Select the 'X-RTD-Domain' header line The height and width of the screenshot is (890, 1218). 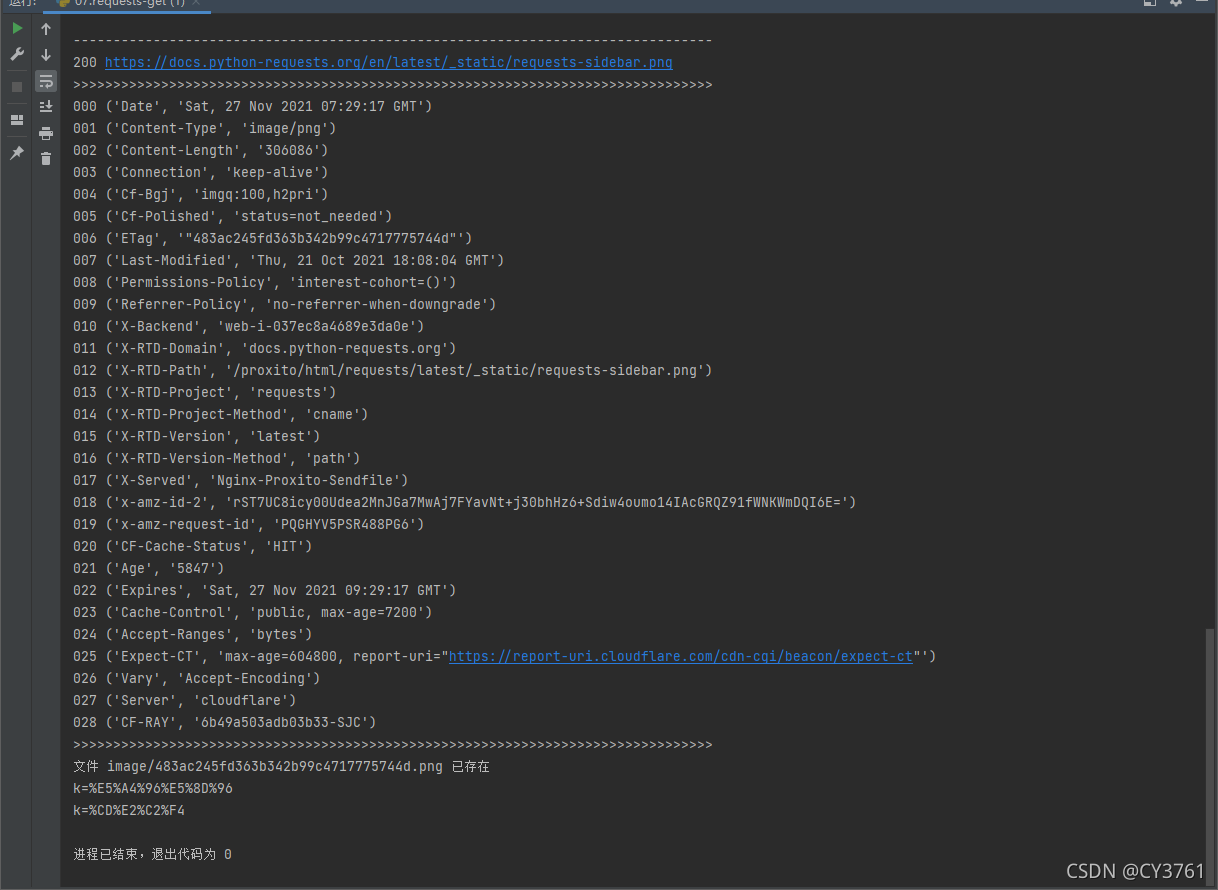(265, 348)
